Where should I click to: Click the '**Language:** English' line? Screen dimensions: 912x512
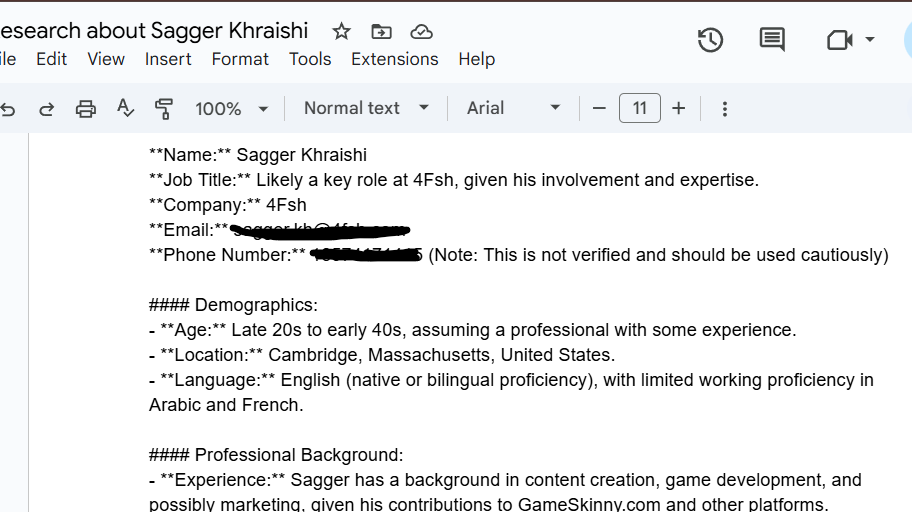tap(511, 381)
